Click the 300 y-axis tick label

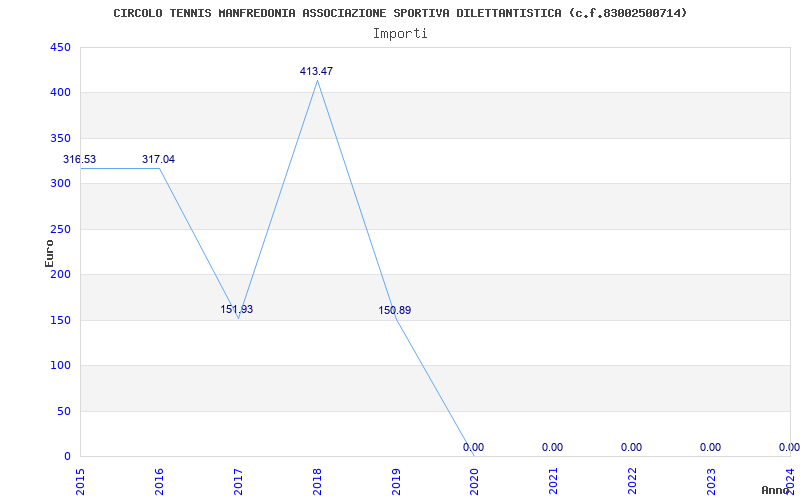pyautogui.click(x=60, y=184)
